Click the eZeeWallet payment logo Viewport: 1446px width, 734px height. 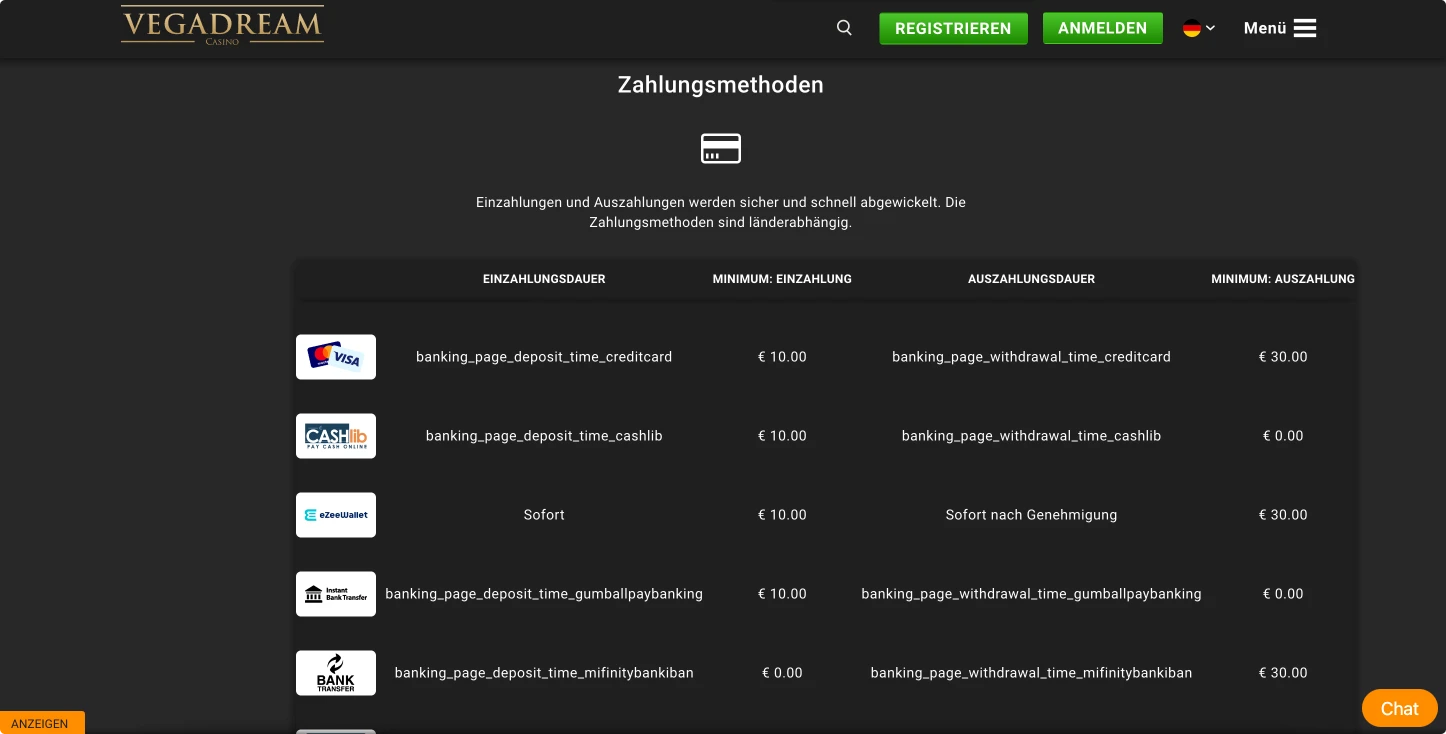(x=336, y=515)
